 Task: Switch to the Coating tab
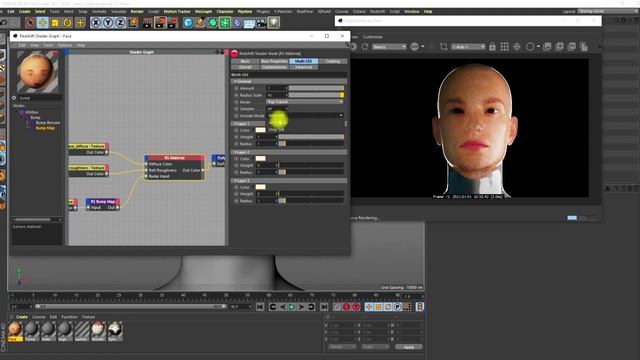(x=333, y=61)
